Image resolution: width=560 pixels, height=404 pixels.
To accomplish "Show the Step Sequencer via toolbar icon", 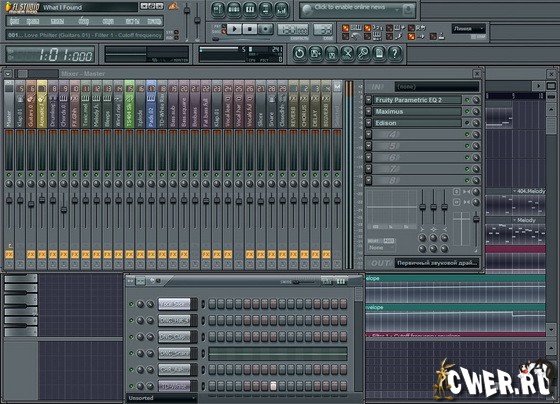I will tap(234, 10).
